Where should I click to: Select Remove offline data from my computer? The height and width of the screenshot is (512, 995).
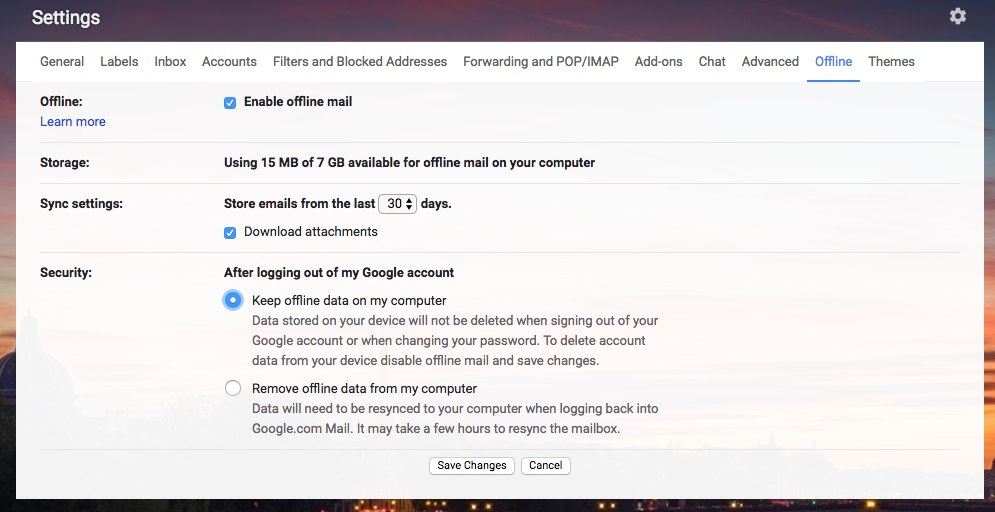233,388
